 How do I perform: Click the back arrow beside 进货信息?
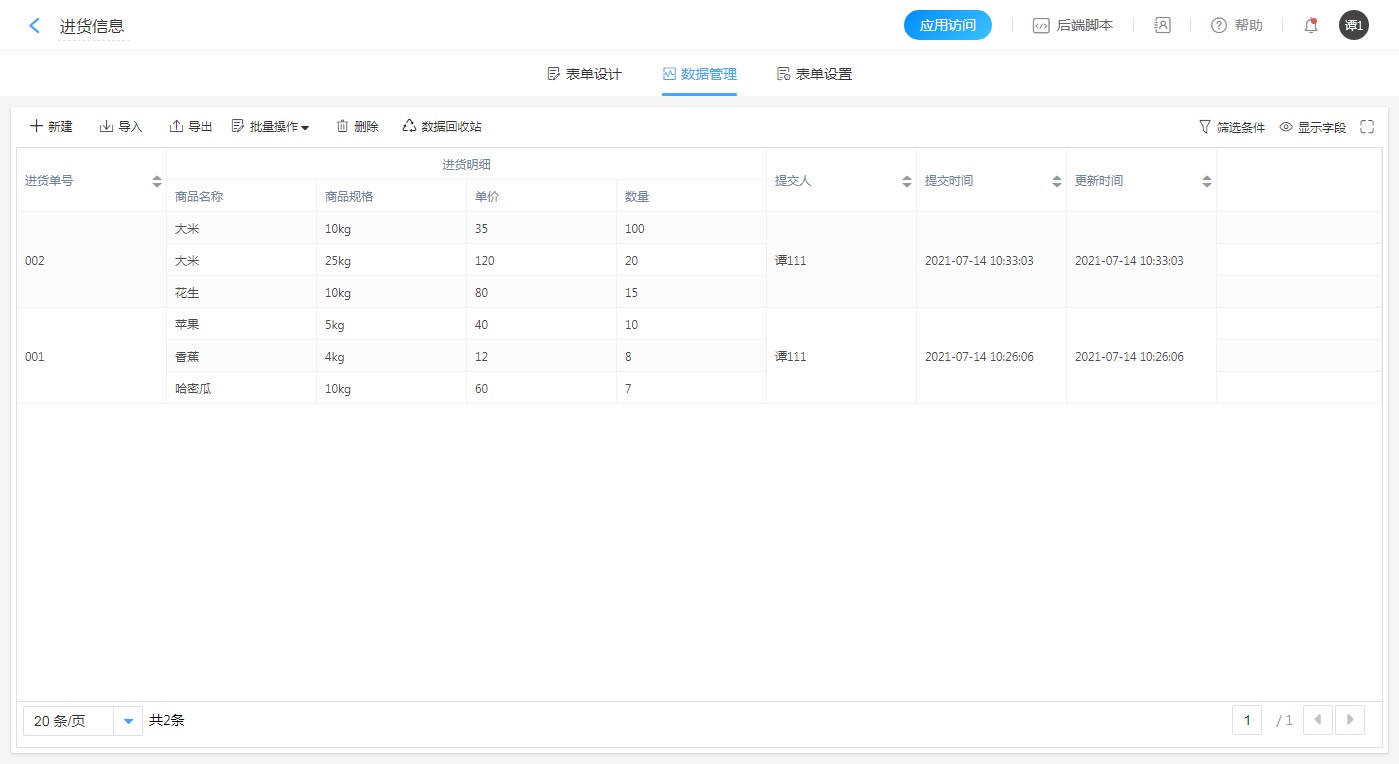[35, 26]
